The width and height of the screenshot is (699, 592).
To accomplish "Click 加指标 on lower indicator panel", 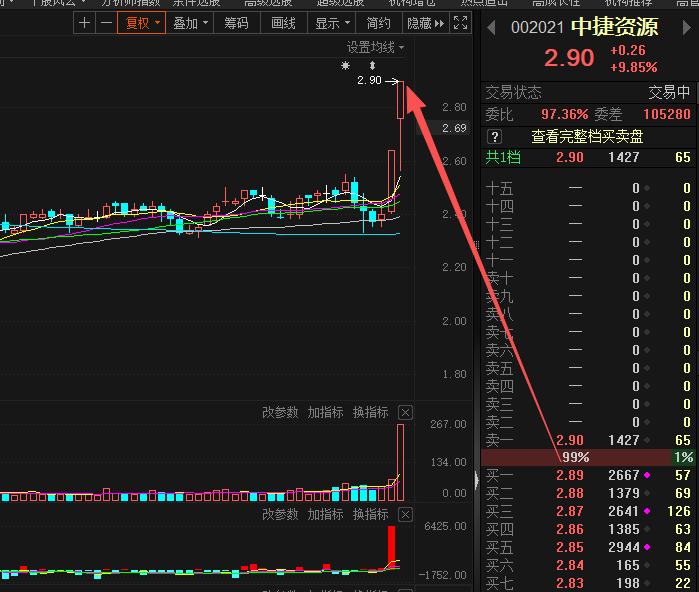I will pos(325,514).
